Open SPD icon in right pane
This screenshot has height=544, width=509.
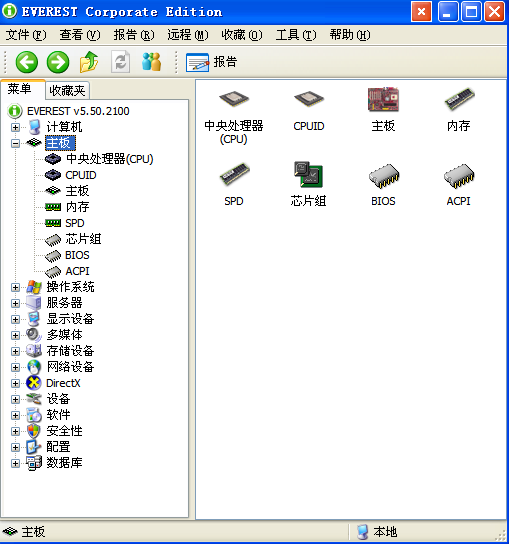pyautogui.click(x=234, y=185)
